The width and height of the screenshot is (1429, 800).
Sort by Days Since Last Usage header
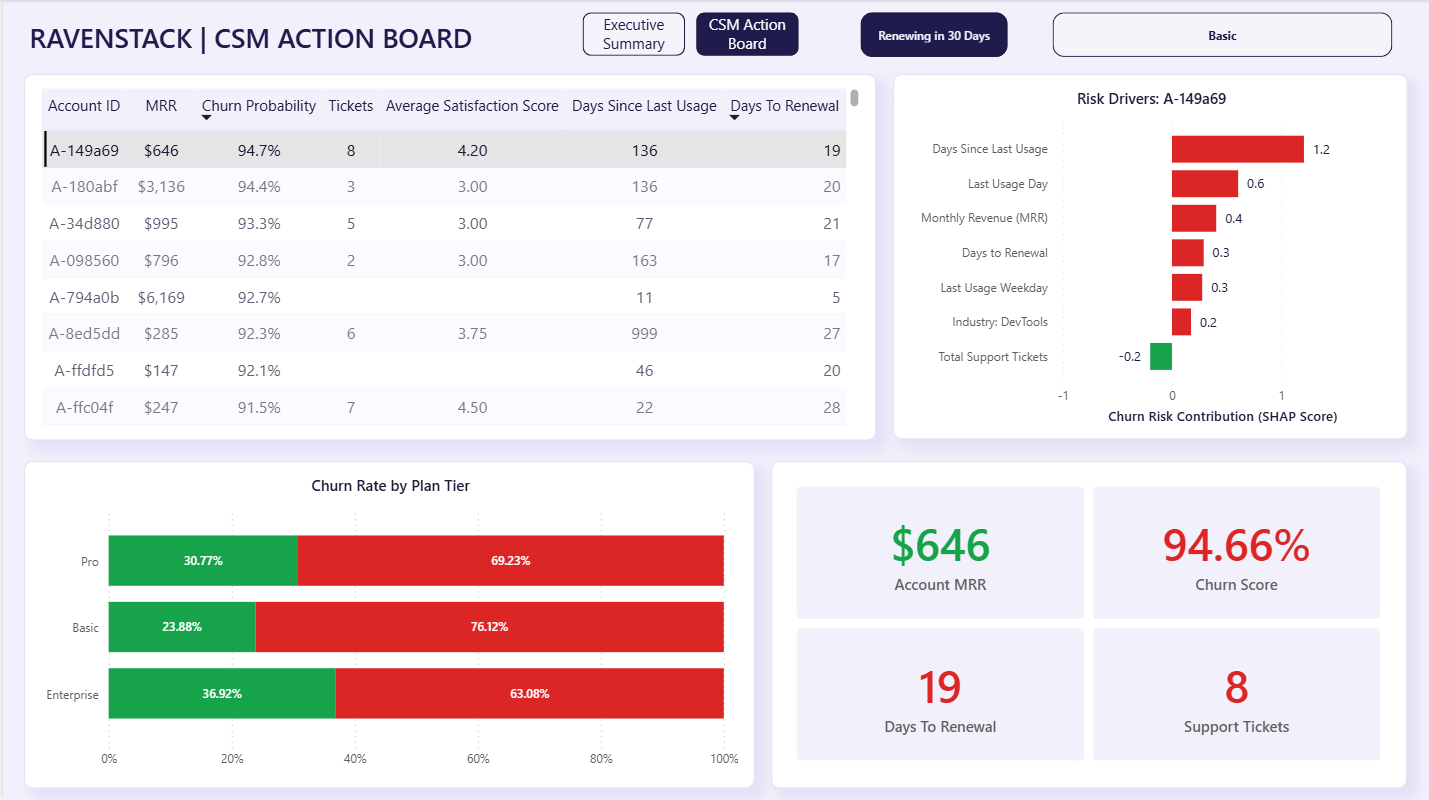point(644,106)
